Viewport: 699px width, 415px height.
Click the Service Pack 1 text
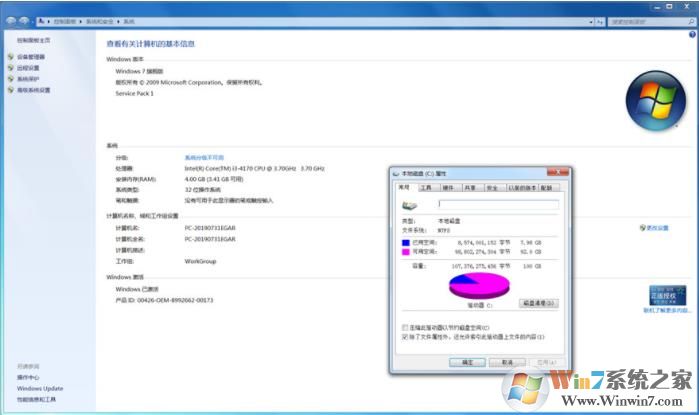point(135,93)
